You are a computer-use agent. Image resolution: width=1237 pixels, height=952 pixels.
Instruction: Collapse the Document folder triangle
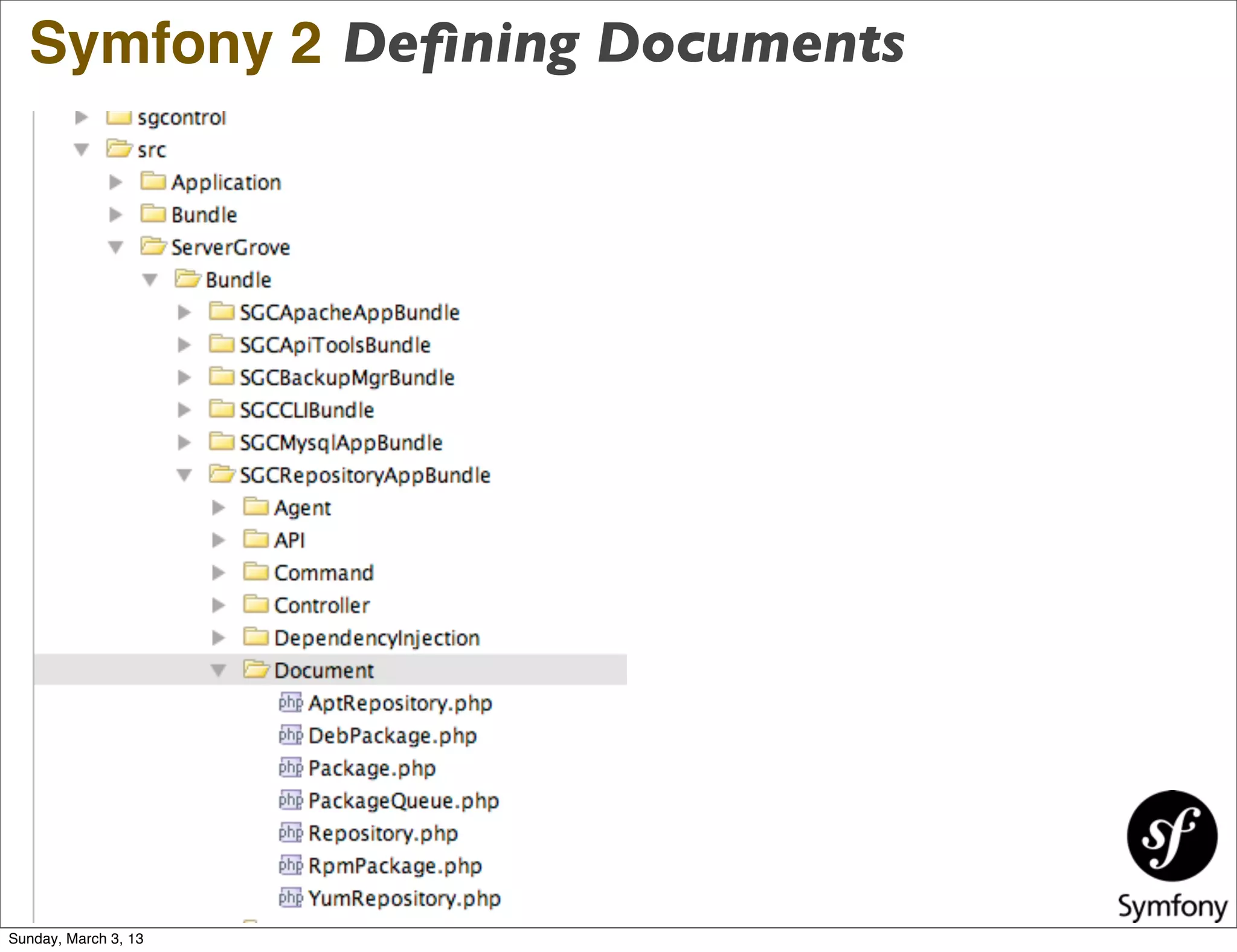(219, 671)
